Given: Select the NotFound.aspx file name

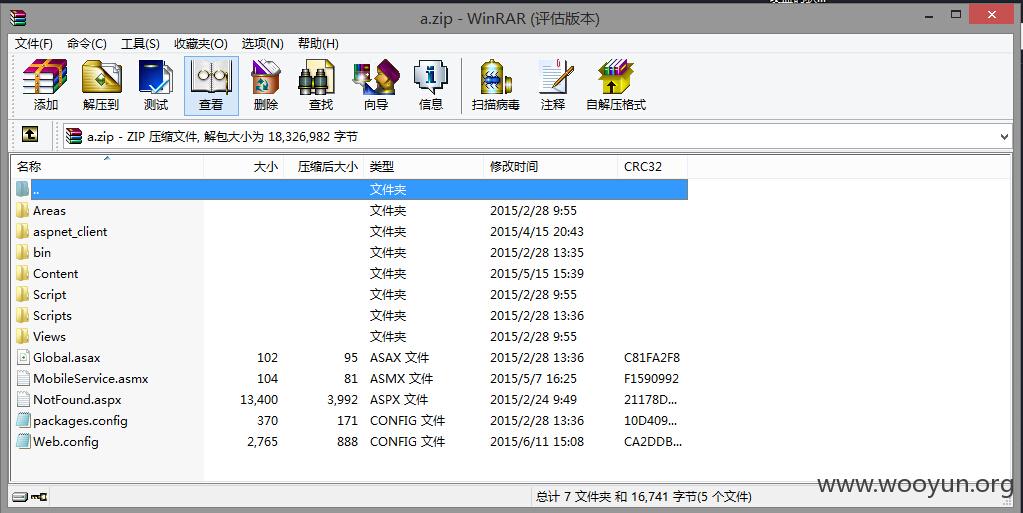Looking at the screenshot, I should pos(77,399).
